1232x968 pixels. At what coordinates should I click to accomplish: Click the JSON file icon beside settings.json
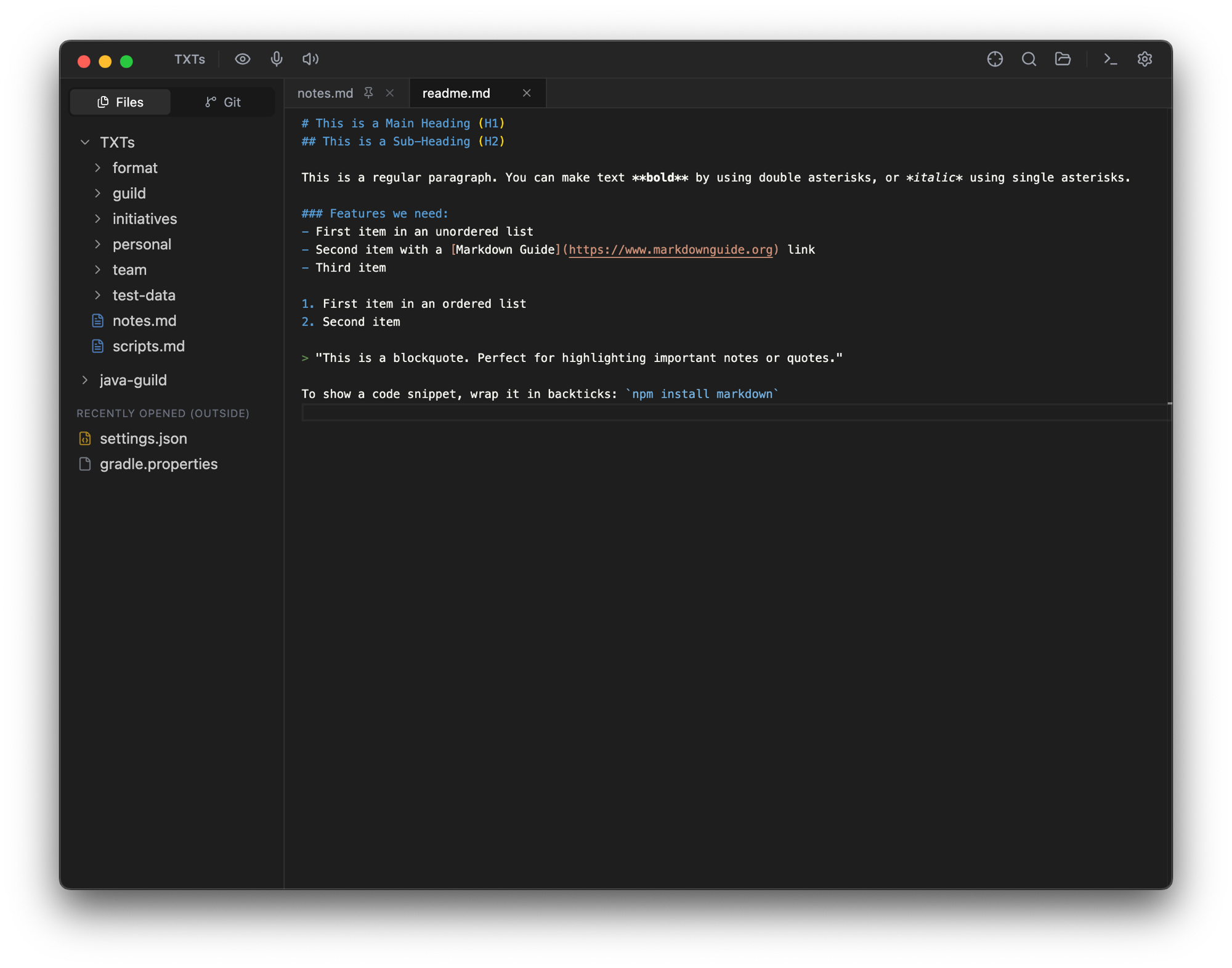coord(85,438)
